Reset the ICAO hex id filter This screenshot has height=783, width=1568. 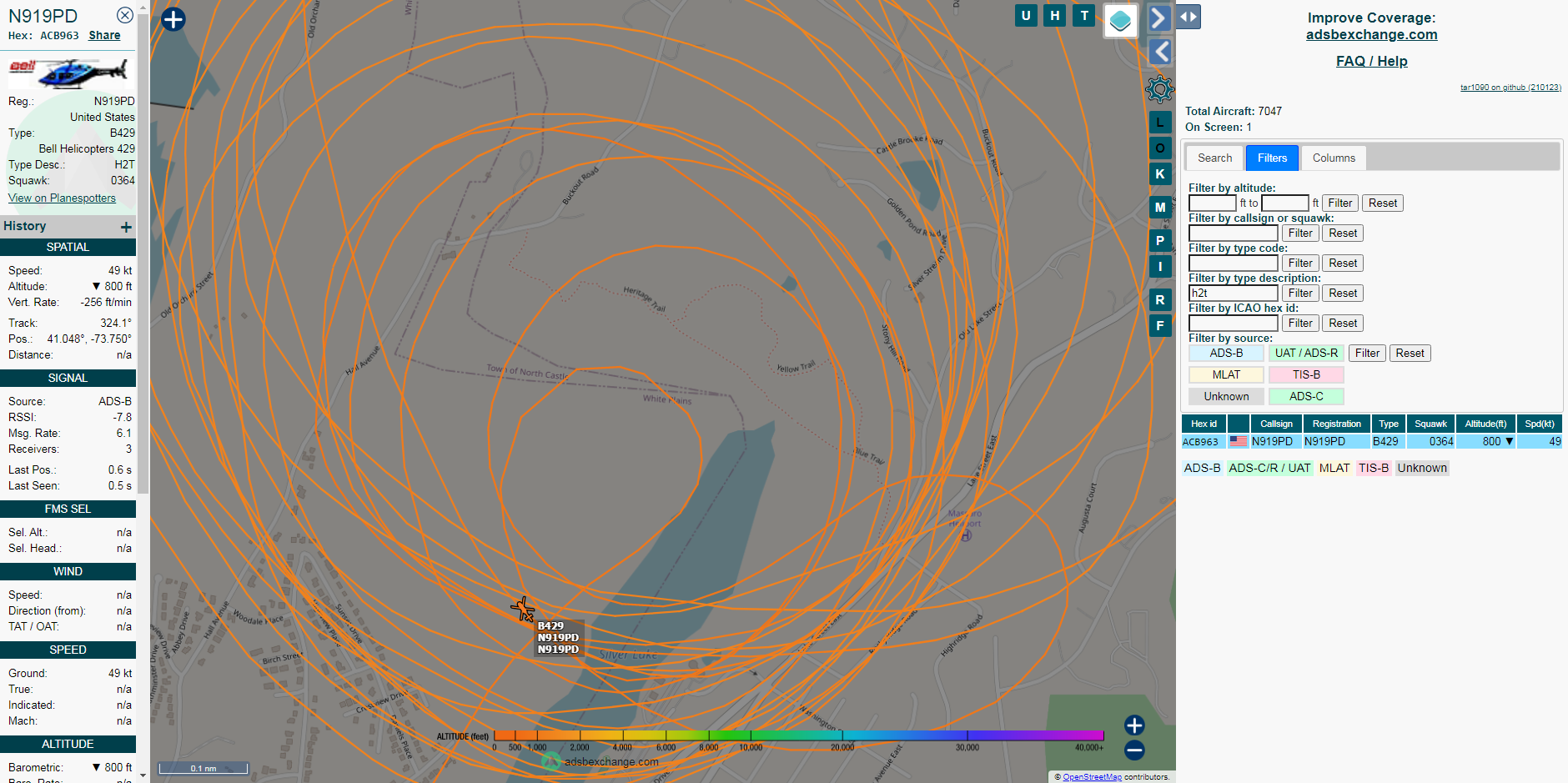[1343, 323]
